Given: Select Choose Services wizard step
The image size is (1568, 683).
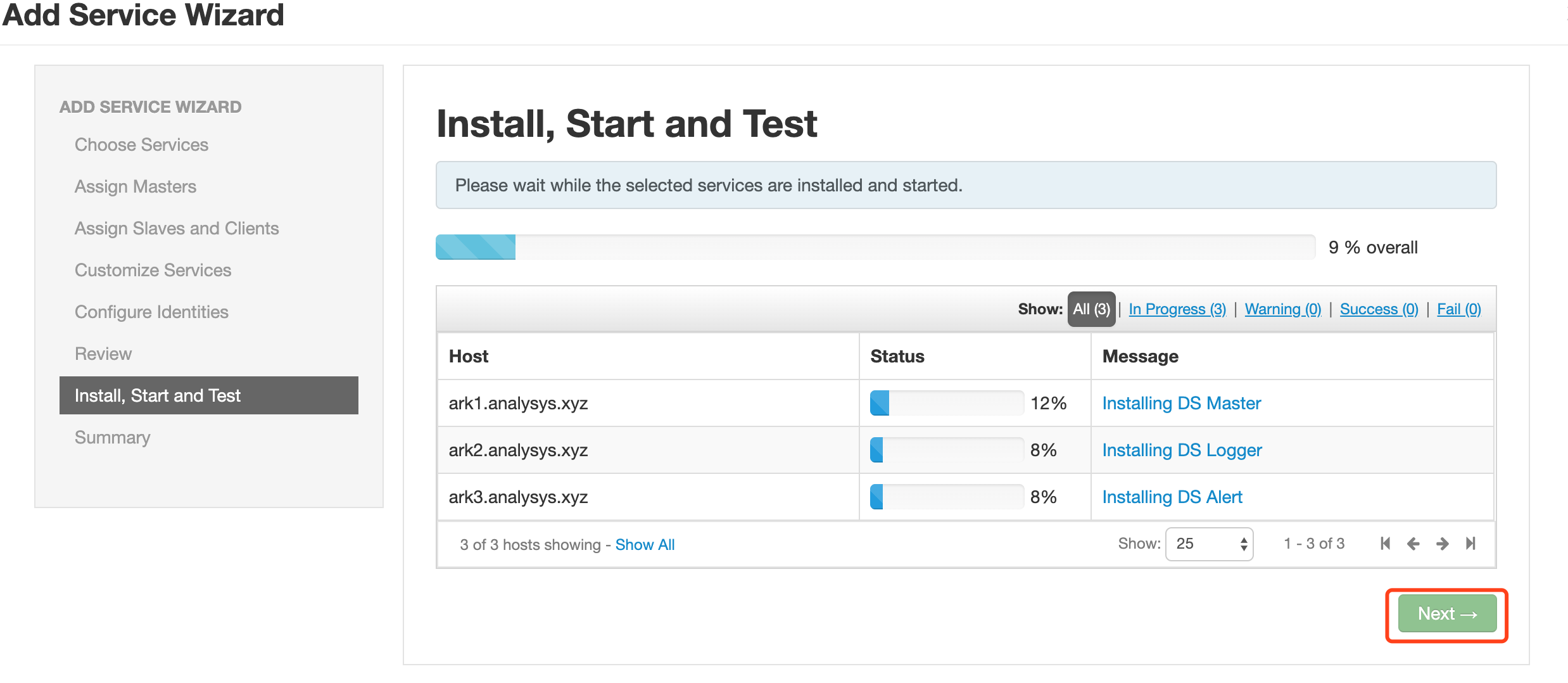Looking at the screenshot, I should pyautogui.click(x=141, y=144).
